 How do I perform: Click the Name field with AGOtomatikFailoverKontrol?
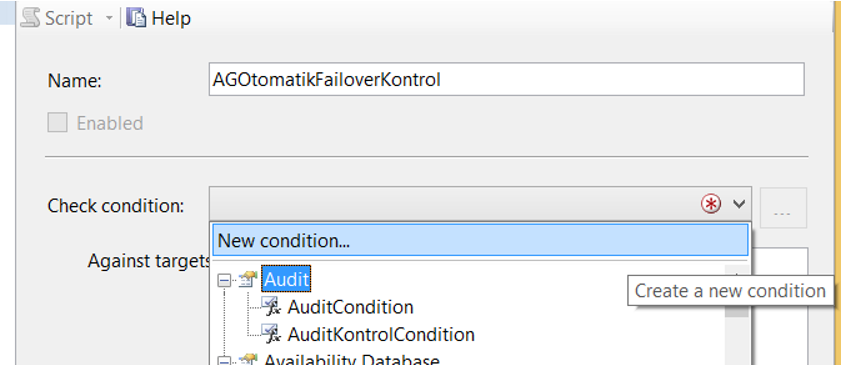[506, 79]
